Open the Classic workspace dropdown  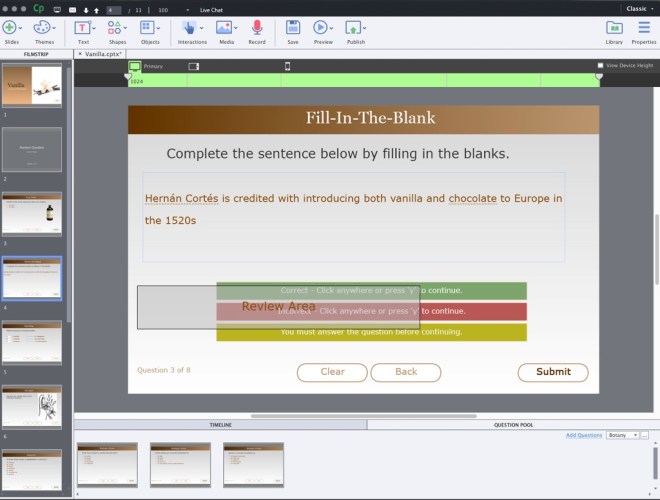pos(640,9)
